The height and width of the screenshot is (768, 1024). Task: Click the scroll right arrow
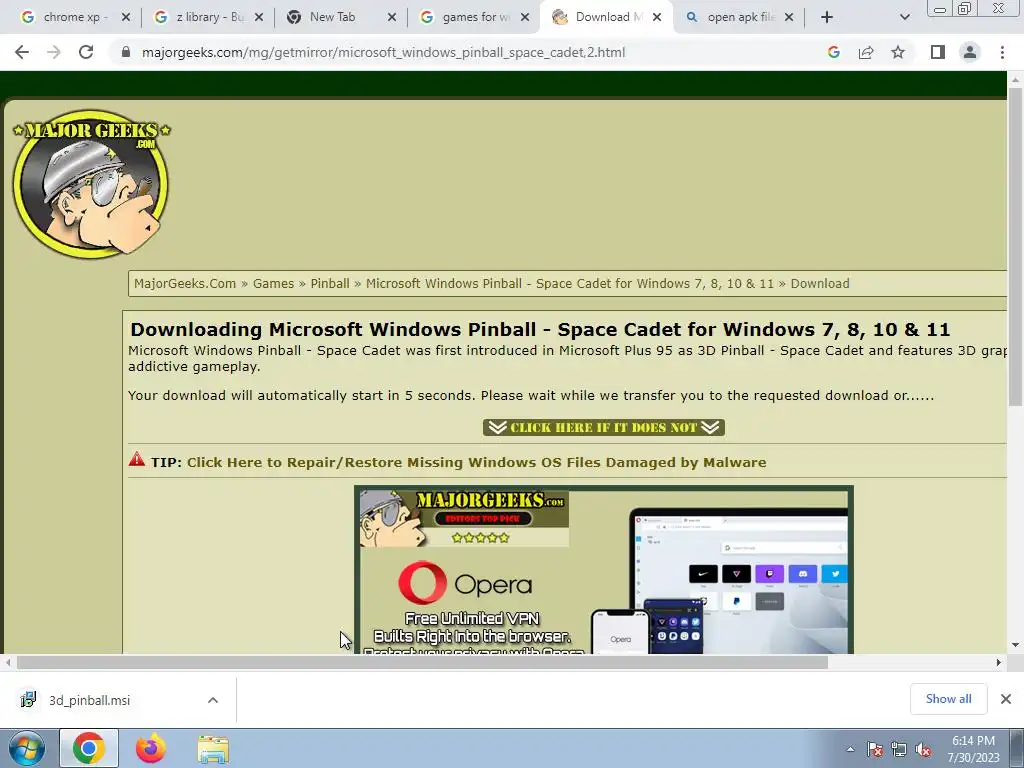click(999, 662)
